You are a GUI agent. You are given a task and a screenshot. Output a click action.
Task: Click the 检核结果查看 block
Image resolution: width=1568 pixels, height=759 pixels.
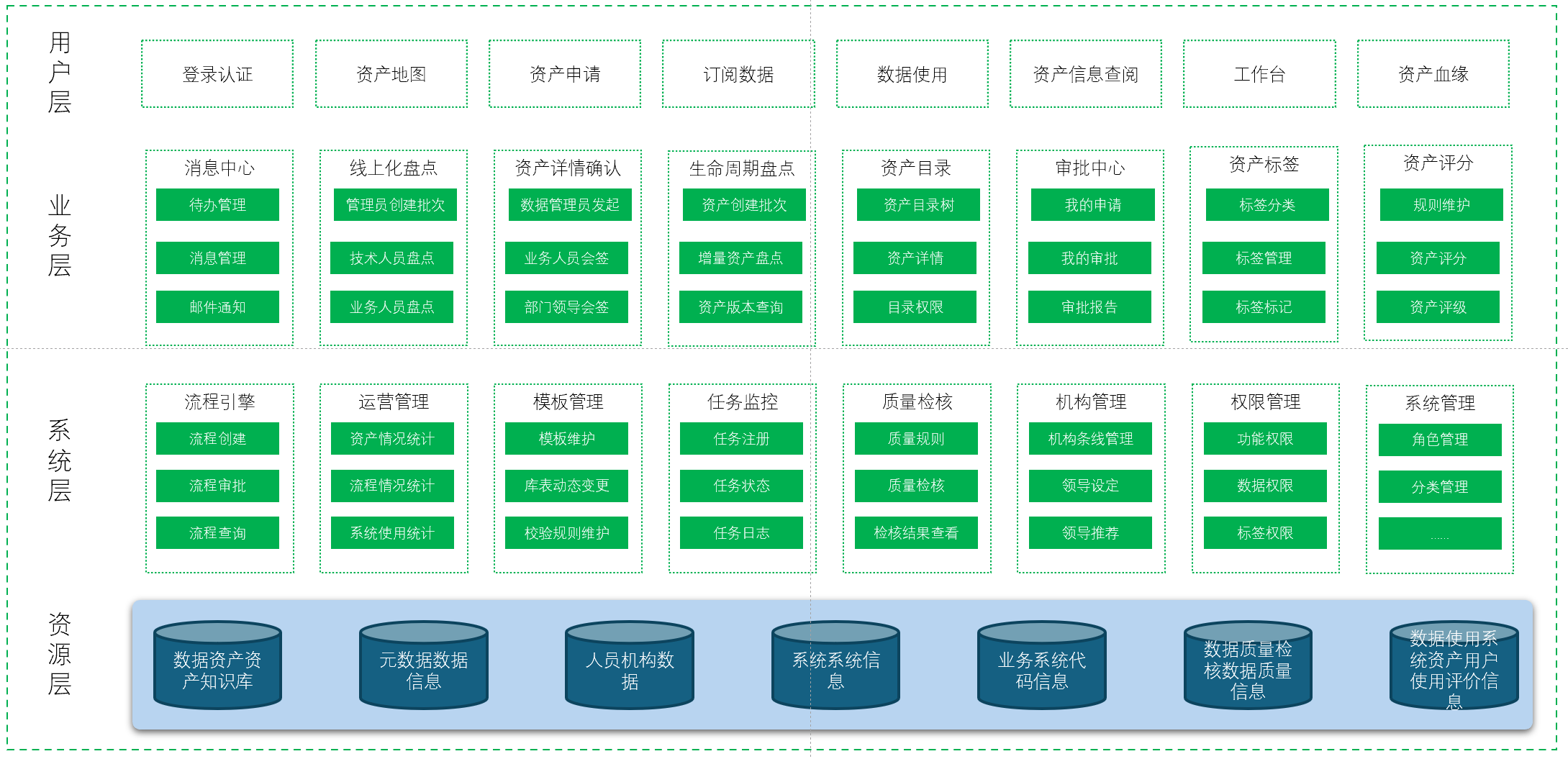coord(916,533)
